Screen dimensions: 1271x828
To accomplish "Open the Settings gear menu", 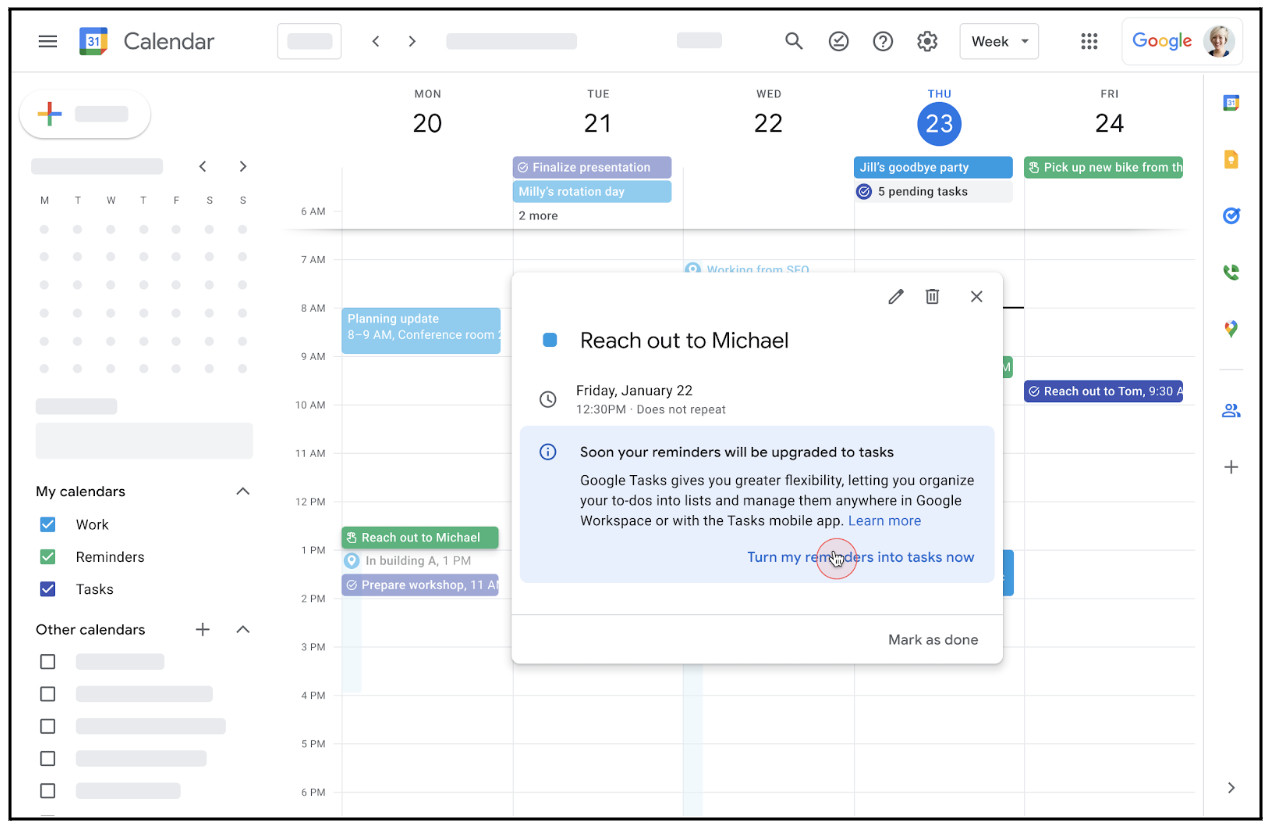I will point(927,41).
